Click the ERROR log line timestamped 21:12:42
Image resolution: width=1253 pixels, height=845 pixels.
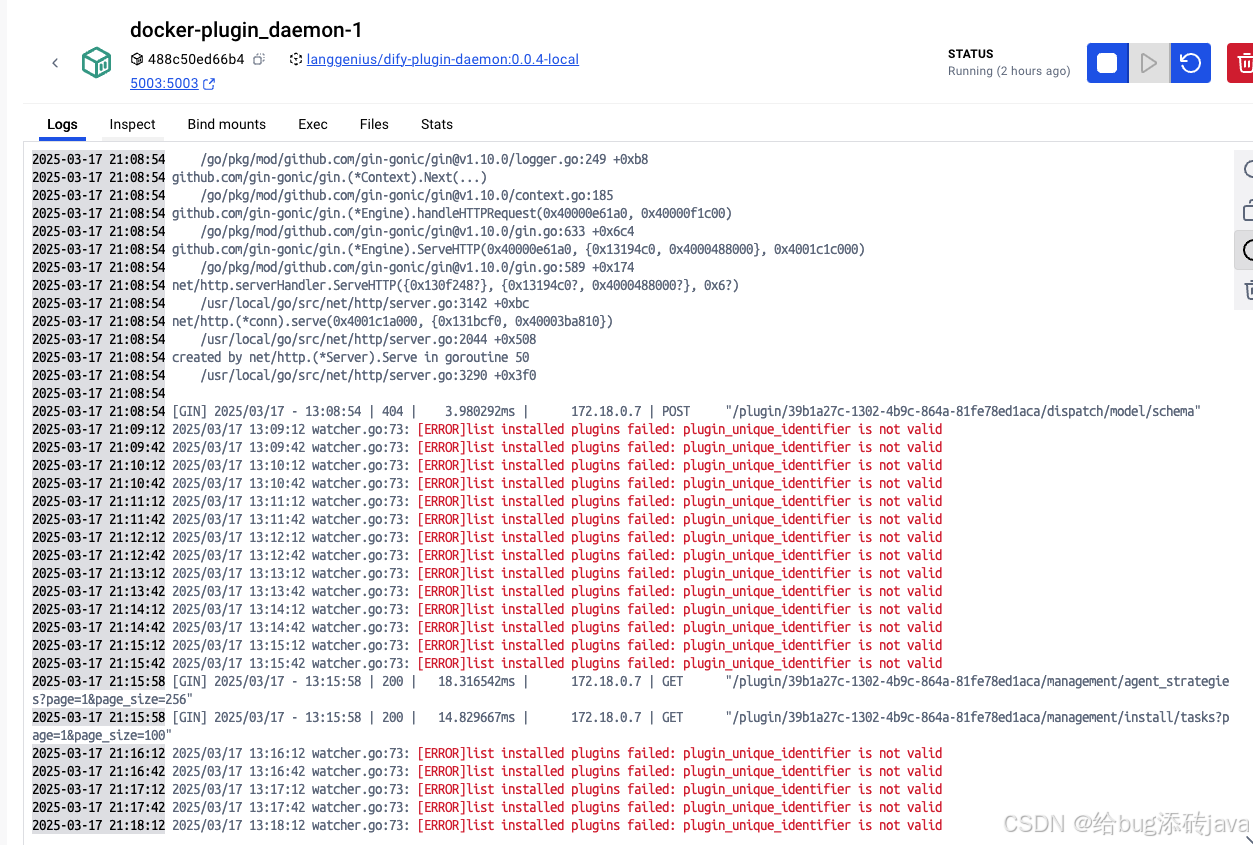tap(487, 555)
